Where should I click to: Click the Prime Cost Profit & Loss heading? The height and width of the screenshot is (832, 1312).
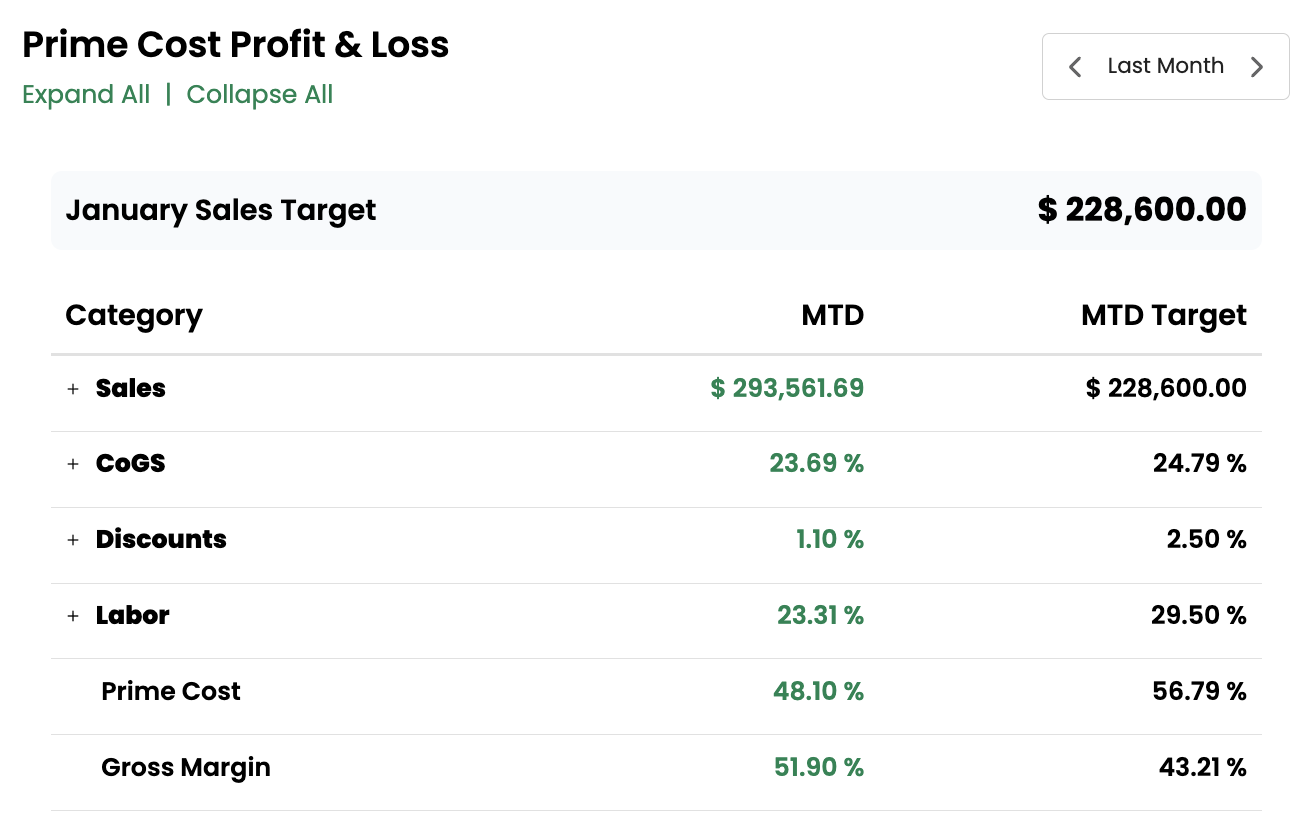coord(236,45)
